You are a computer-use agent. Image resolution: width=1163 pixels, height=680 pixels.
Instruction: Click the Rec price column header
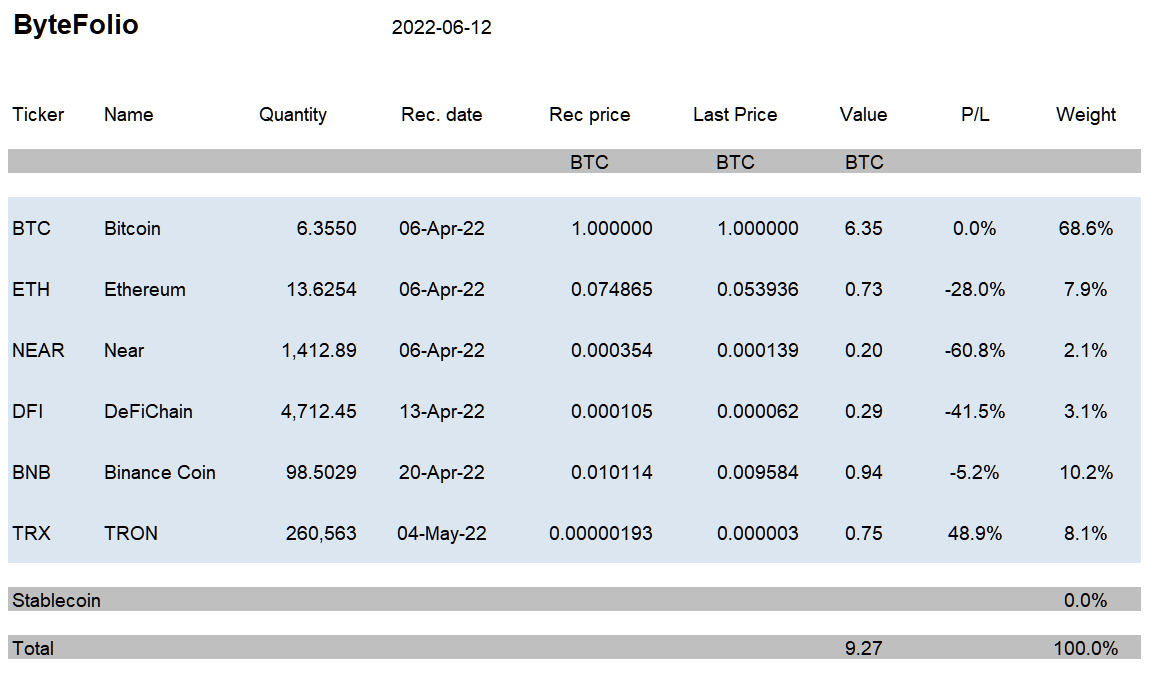point(589,115)
